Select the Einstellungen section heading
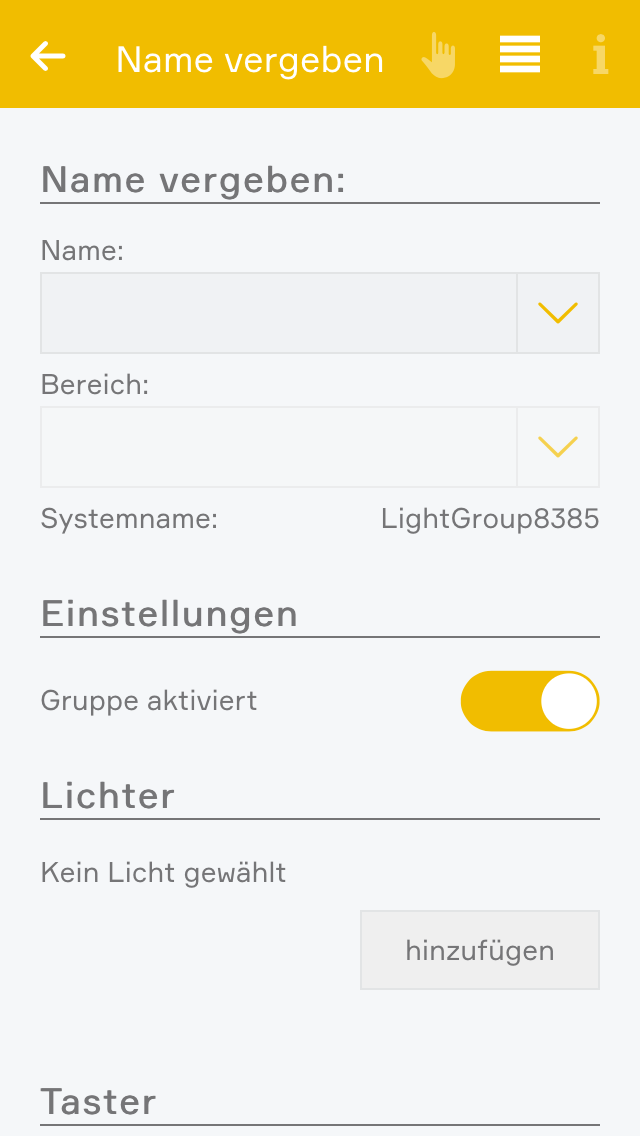 (x=169, y=613)
